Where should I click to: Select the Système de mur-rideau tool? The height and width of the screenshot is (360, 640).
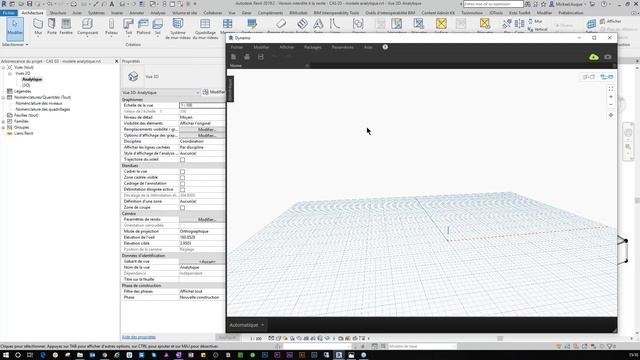click(x=178, y=29)
